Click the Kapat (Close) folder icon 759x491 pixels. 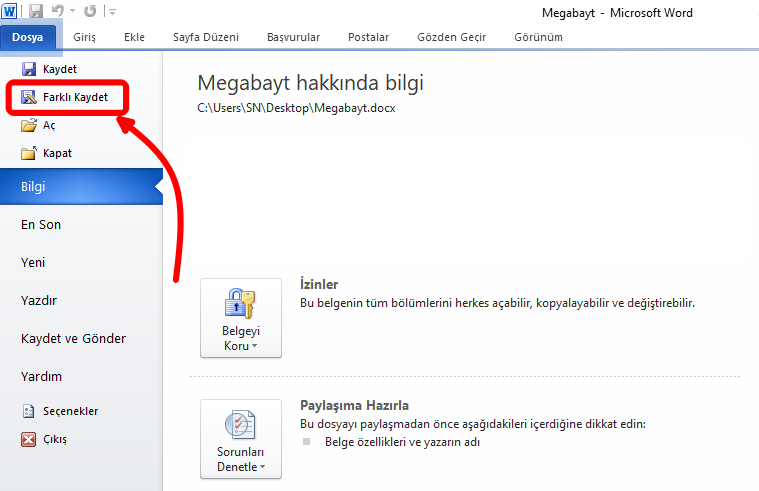(x=29, y=154)
